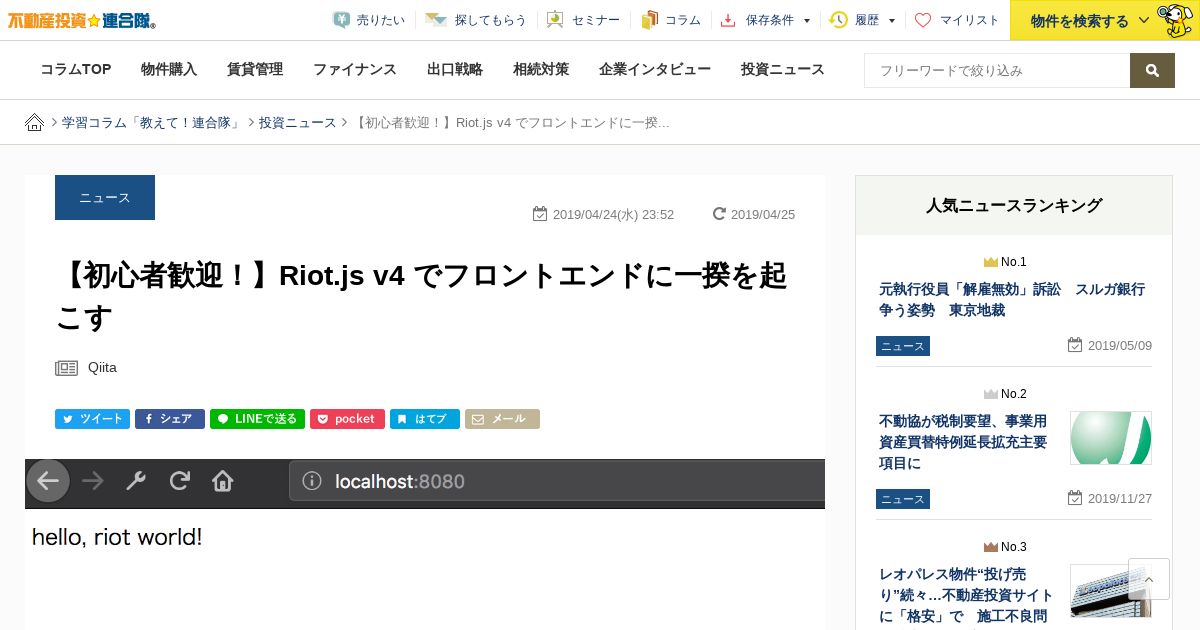
Task: Select the 投資ニュース menu item
Action: click(783, 69)
